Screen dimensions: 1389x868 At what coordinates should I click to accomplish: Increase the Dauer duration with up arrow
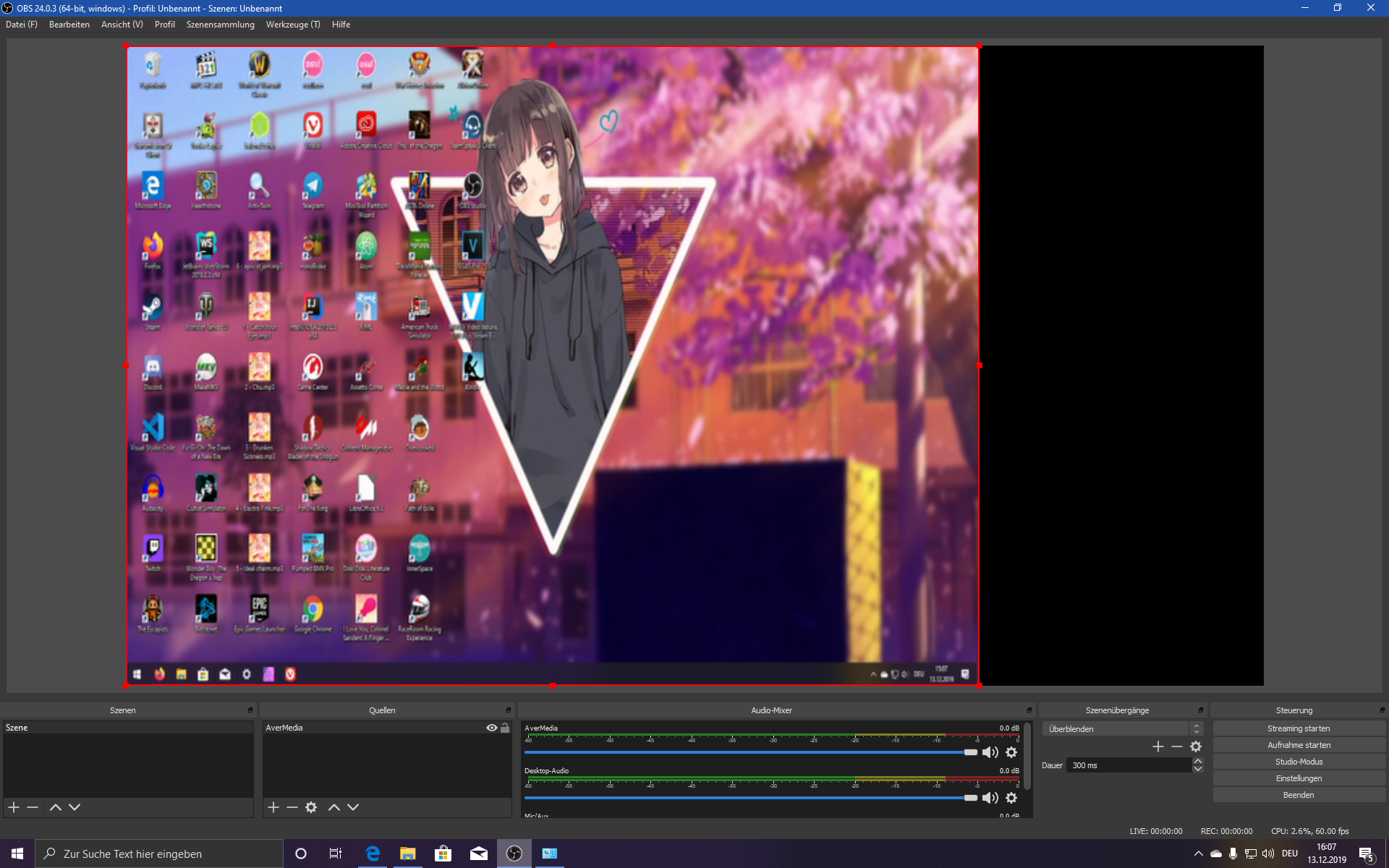(x=1198, y=761)
